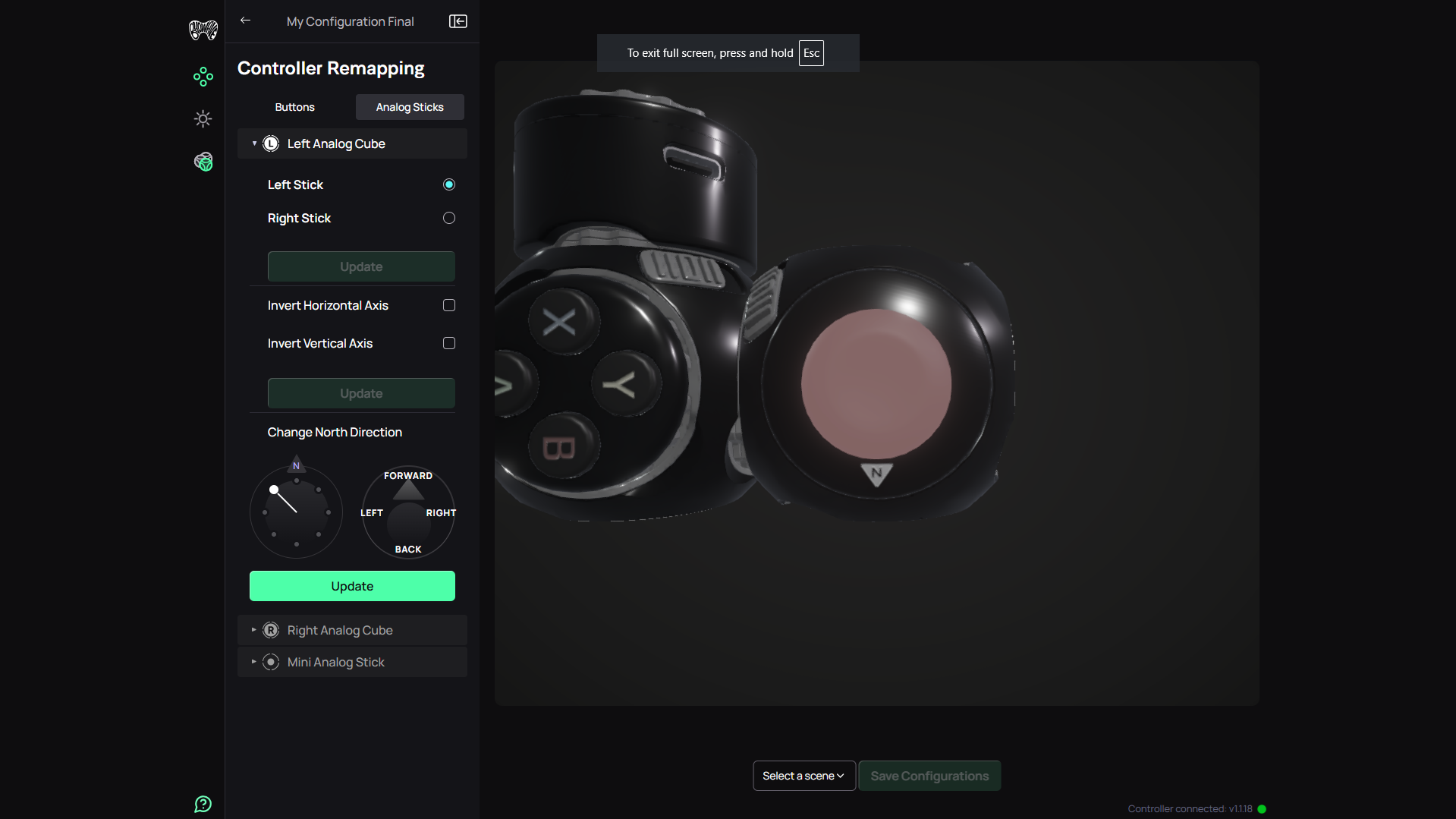Open the button remapping sidebar icon
The height and width of the screenshot is (819, 1456).
(x=203, y=77)
